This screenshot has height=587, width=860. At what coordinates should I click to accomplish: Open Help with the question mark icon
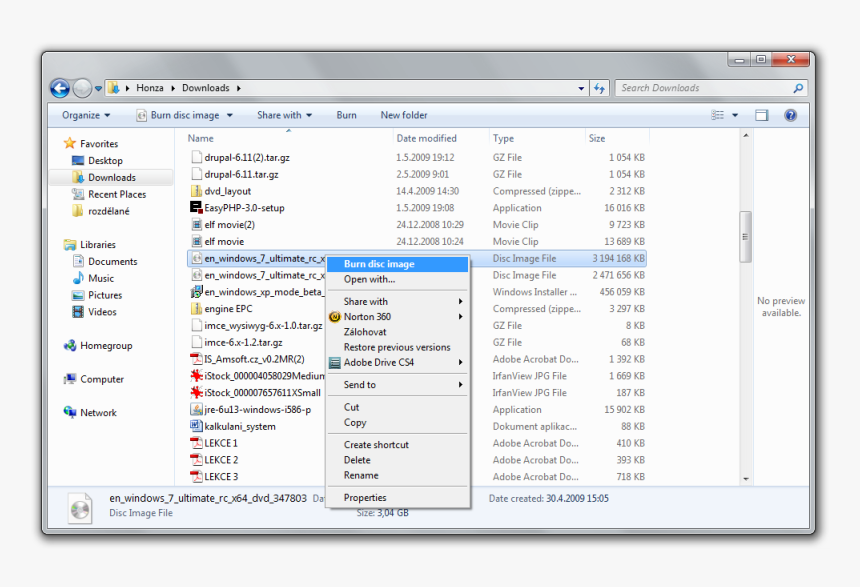coord(790,115)
